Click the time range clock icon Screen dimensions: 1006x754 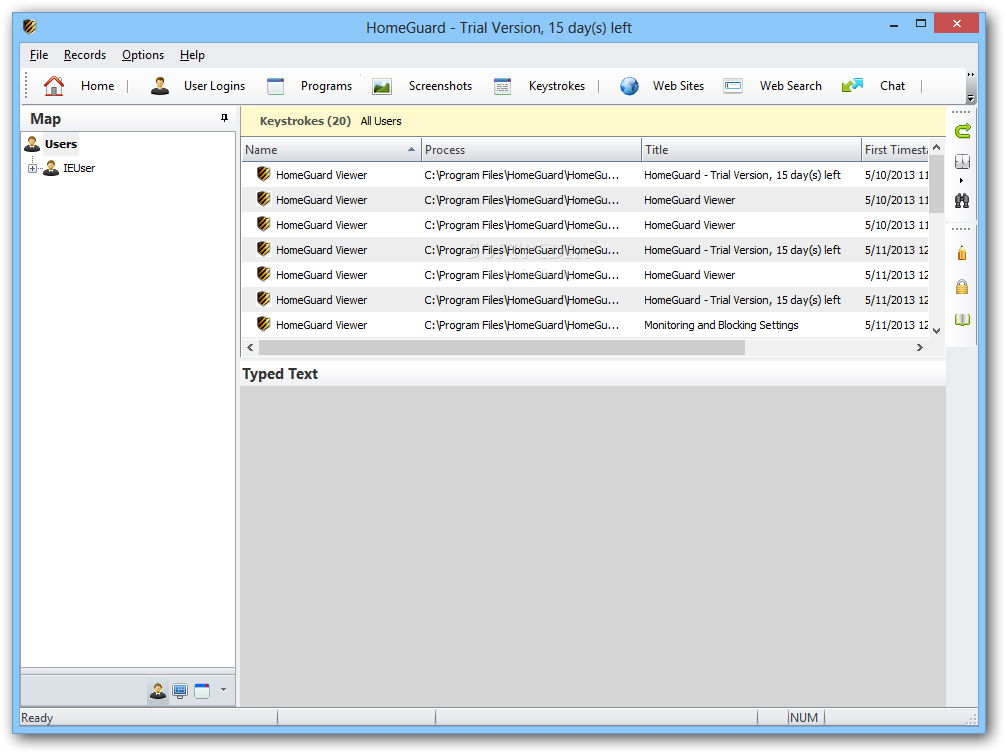(962, 162)
